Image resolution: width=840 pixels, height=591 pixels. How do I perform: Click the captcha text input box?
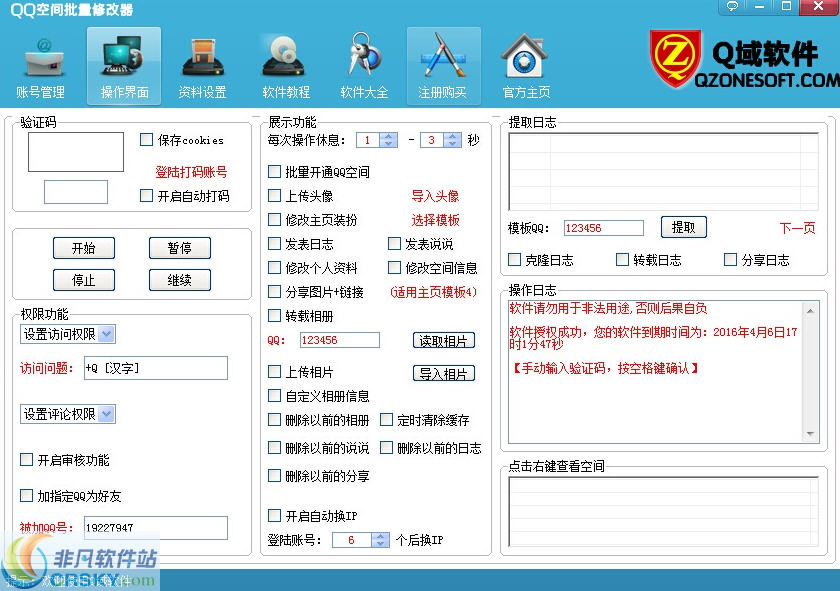76,192
